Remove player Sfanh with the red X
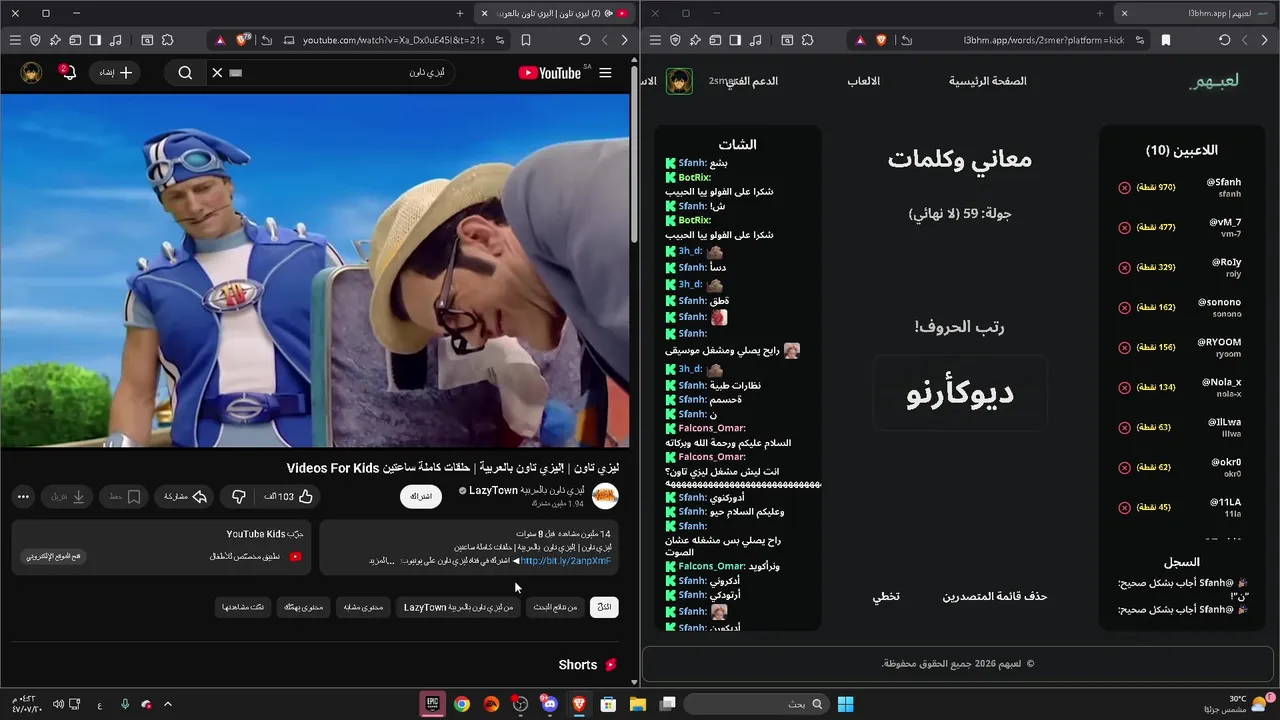 click(x=1124, y=188)
